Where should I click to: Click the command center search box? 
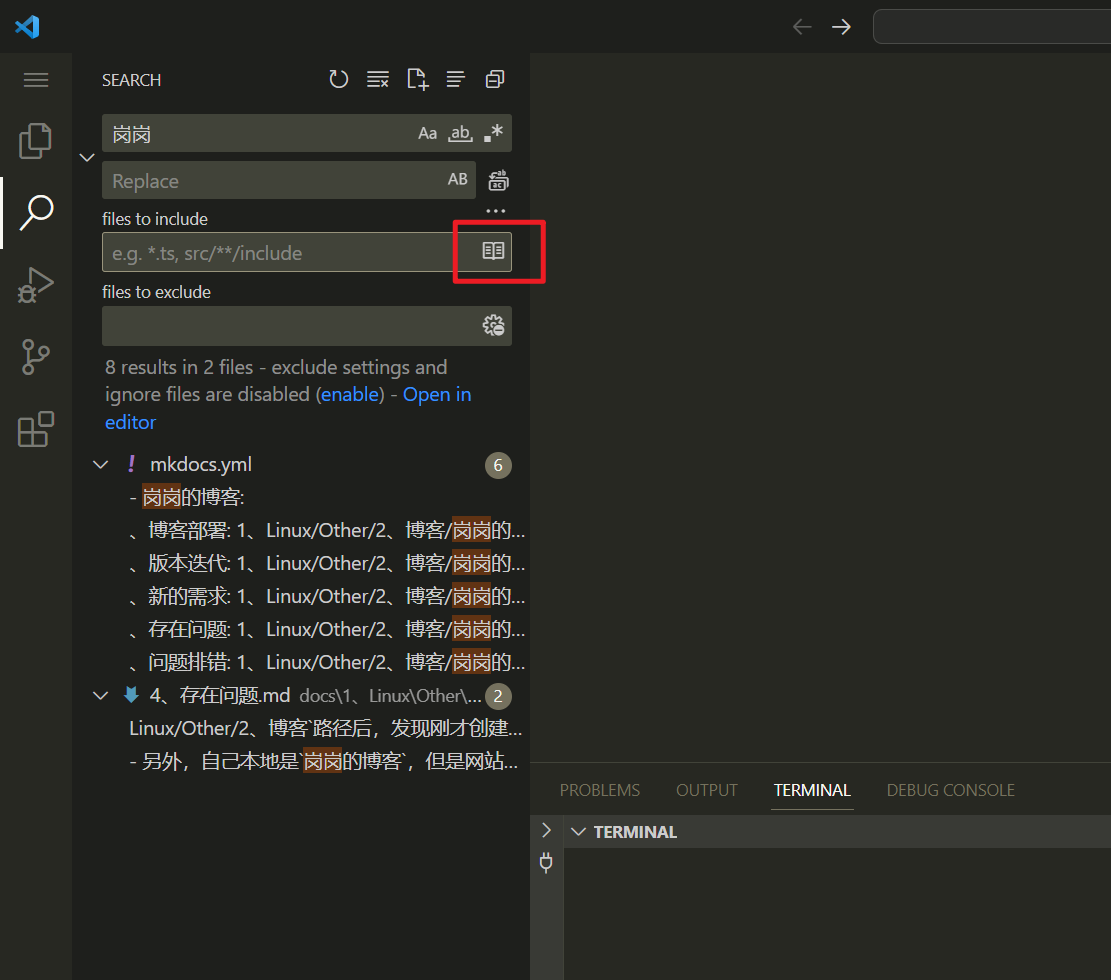point(992,27)
